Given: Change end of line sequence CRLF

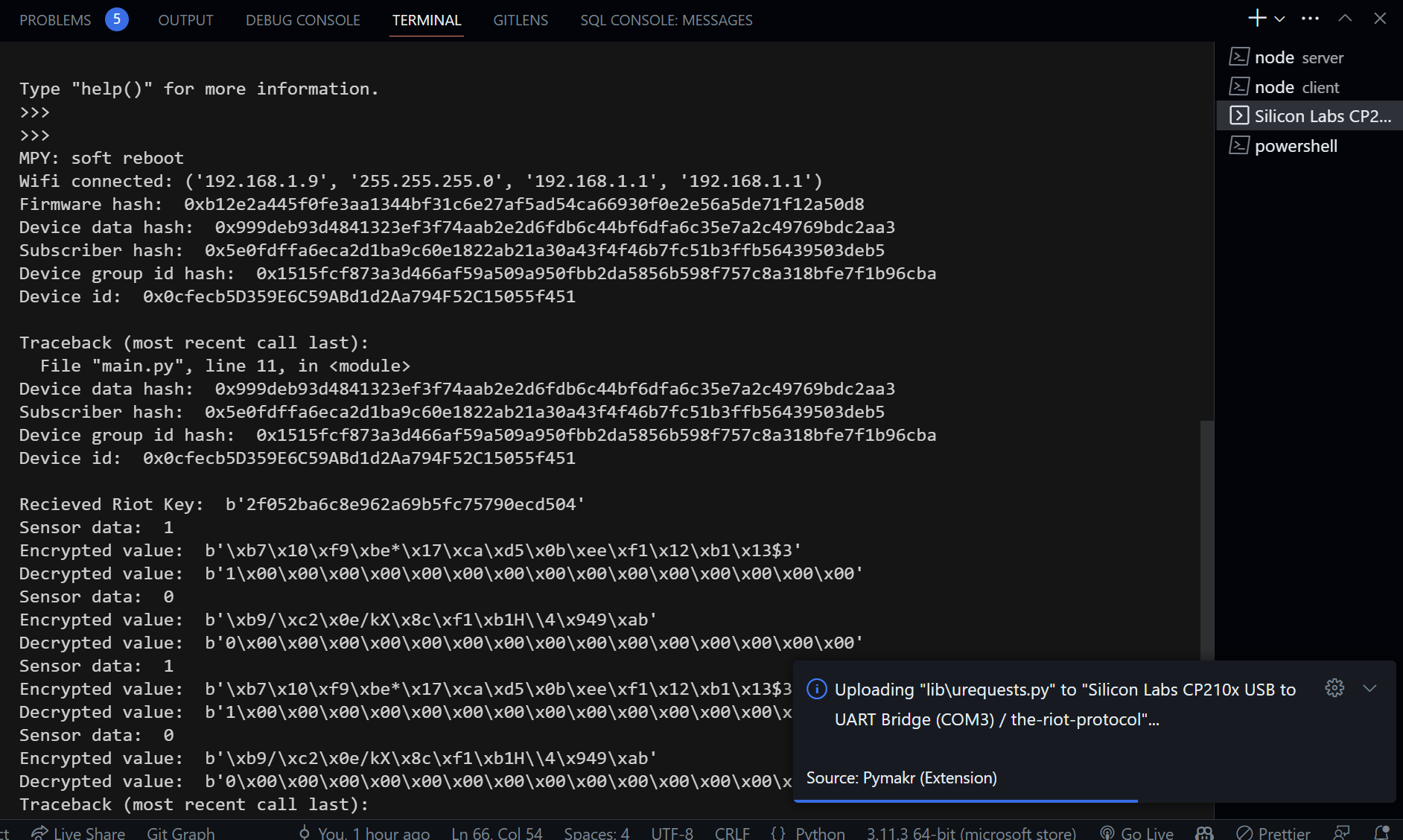Looking at the screenshot, I should (x=733, y=833).
